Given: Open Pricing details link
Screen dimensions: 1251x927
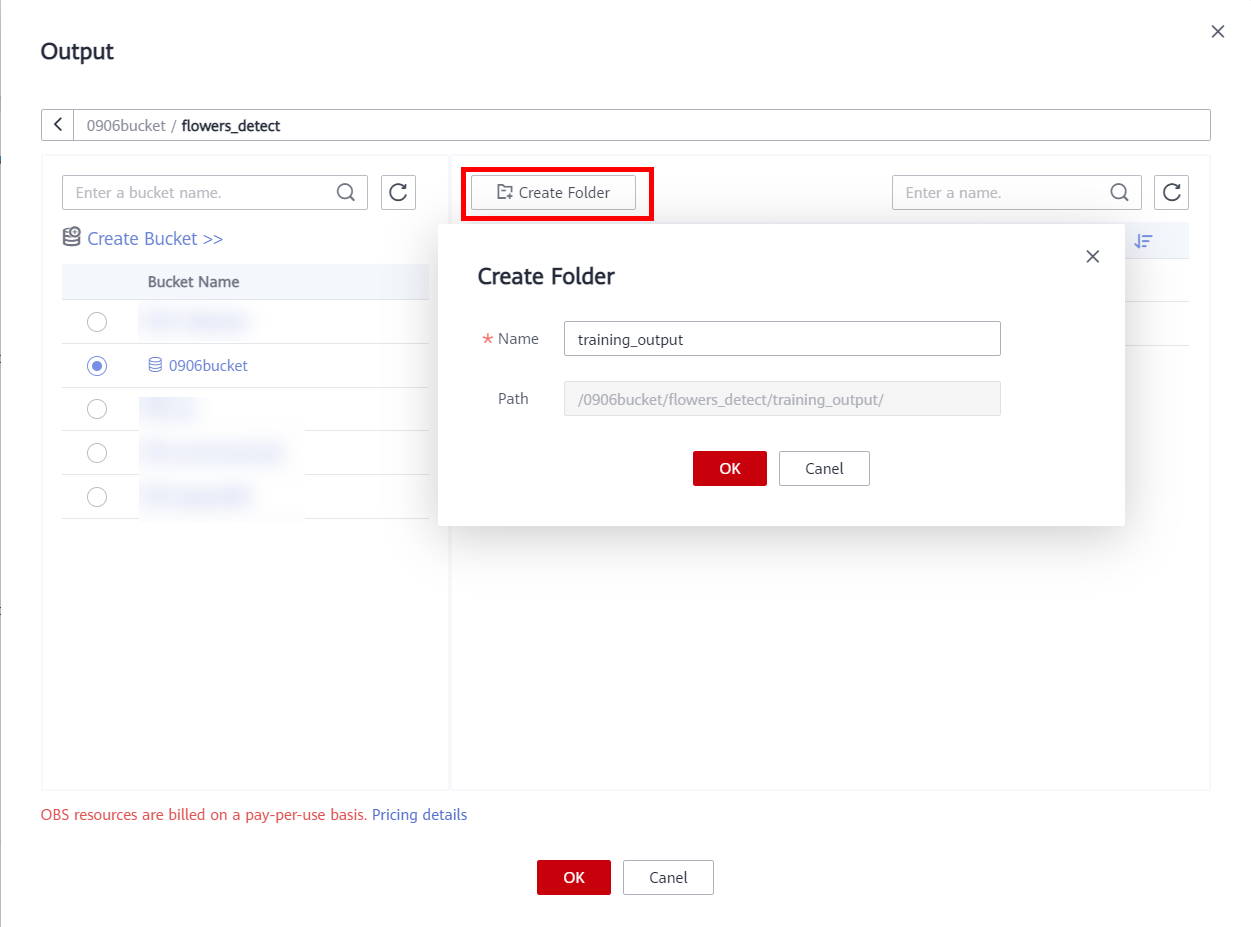Looking at the screenshot, I should tap(419, 815).
